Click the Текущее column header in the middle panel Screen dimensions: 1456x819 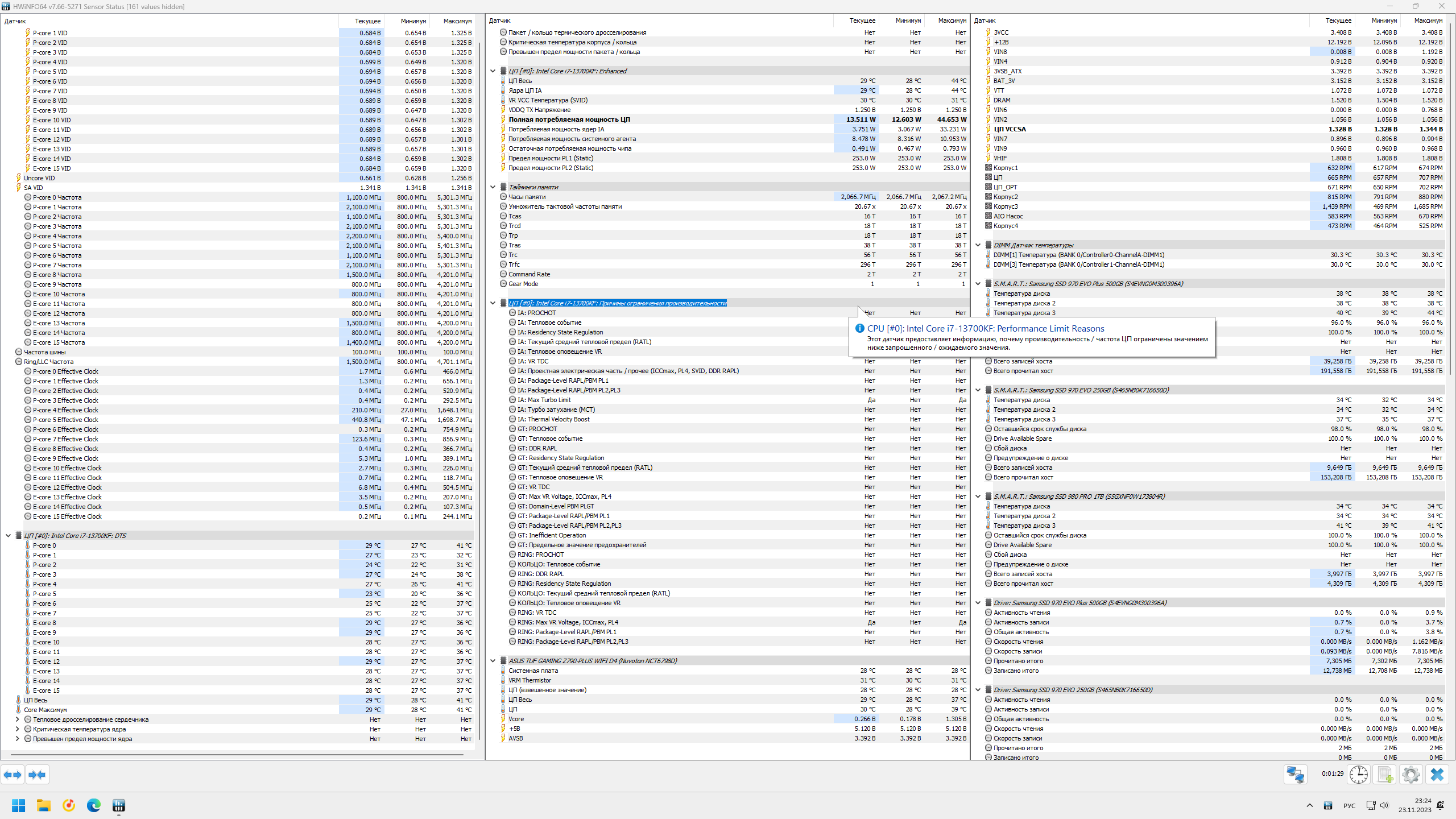click(x=862, y=20)
